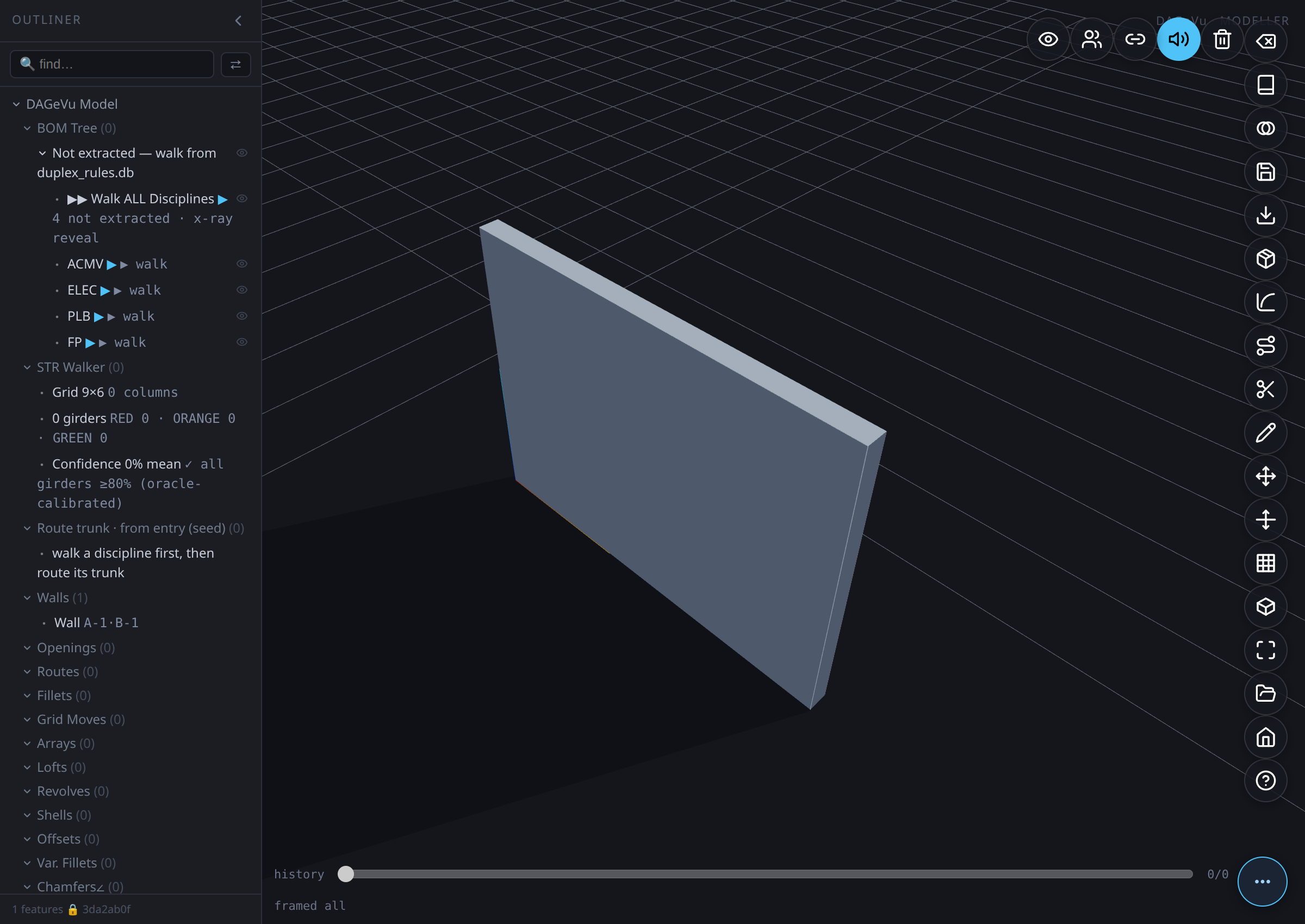The image size is (1305, 924).
Task: Open a file with folder icon
Action: 1265,694
